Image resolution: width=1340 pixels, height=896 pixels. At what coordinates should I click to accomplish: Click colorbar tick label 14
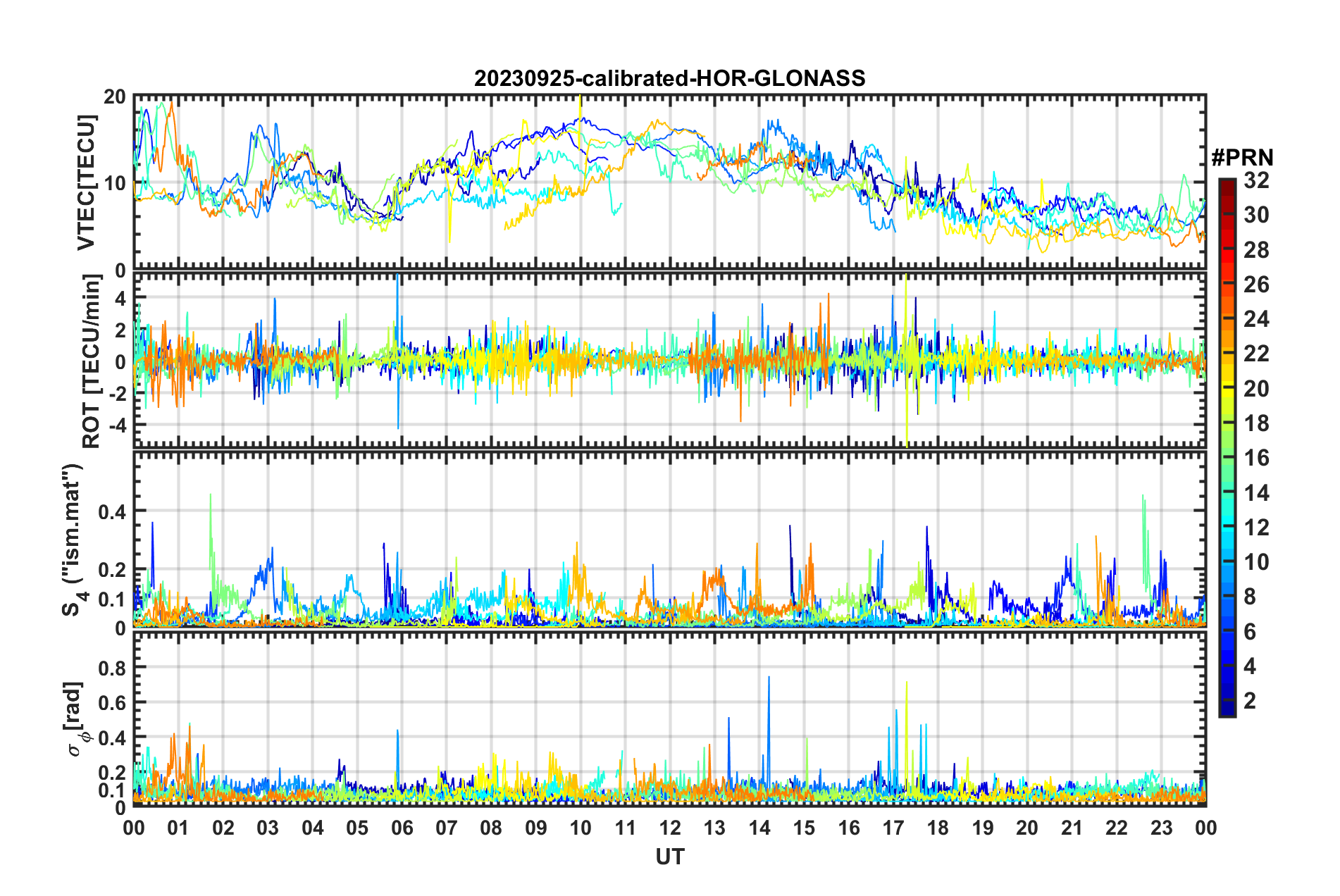1256,493
